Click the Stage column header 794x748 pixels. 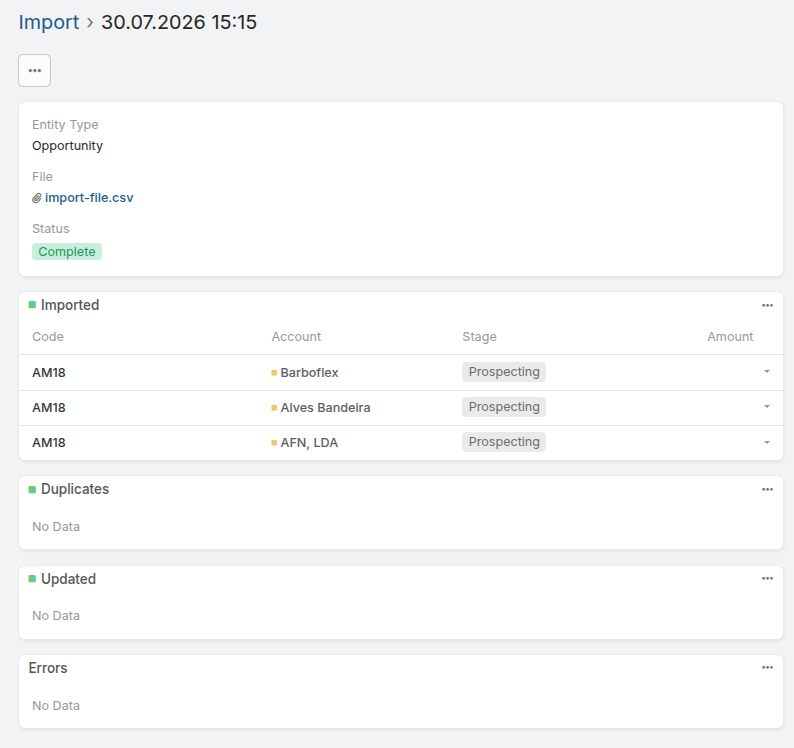[479, 337]
